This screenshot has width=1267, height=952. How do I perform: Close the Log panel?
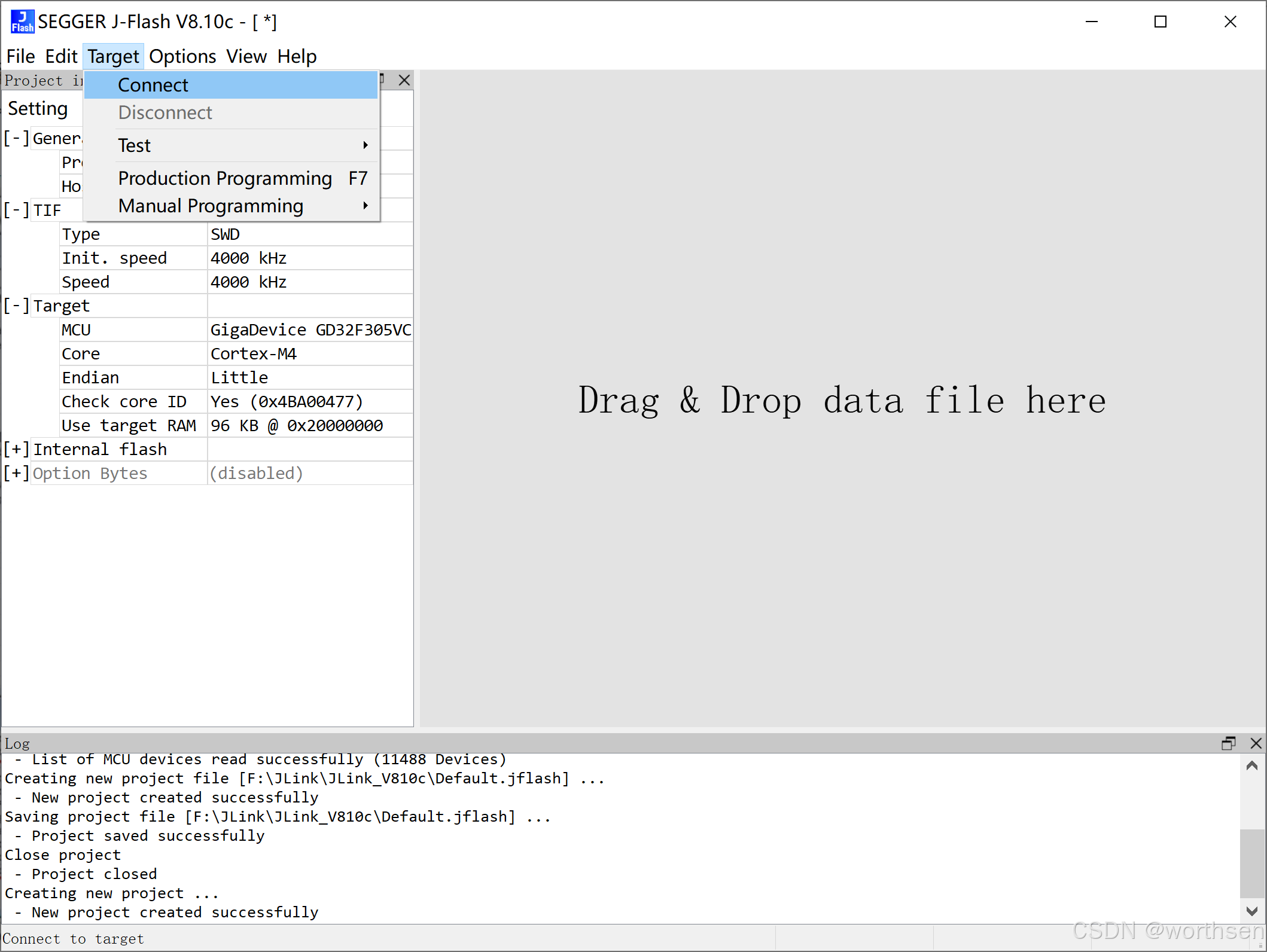coord(1256,743)
